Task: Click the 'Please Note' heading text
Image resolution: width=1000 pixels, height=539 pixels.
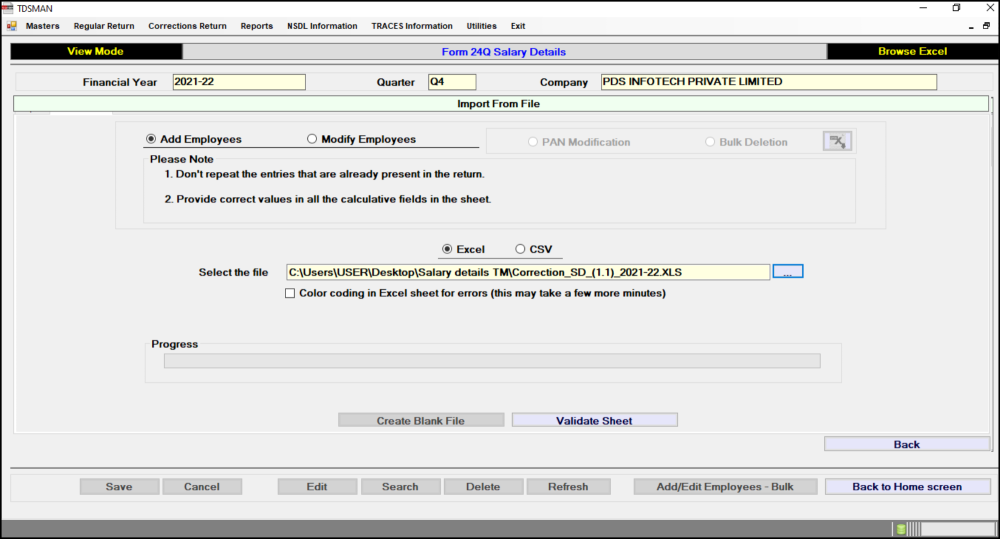Action: pos(182,159)
